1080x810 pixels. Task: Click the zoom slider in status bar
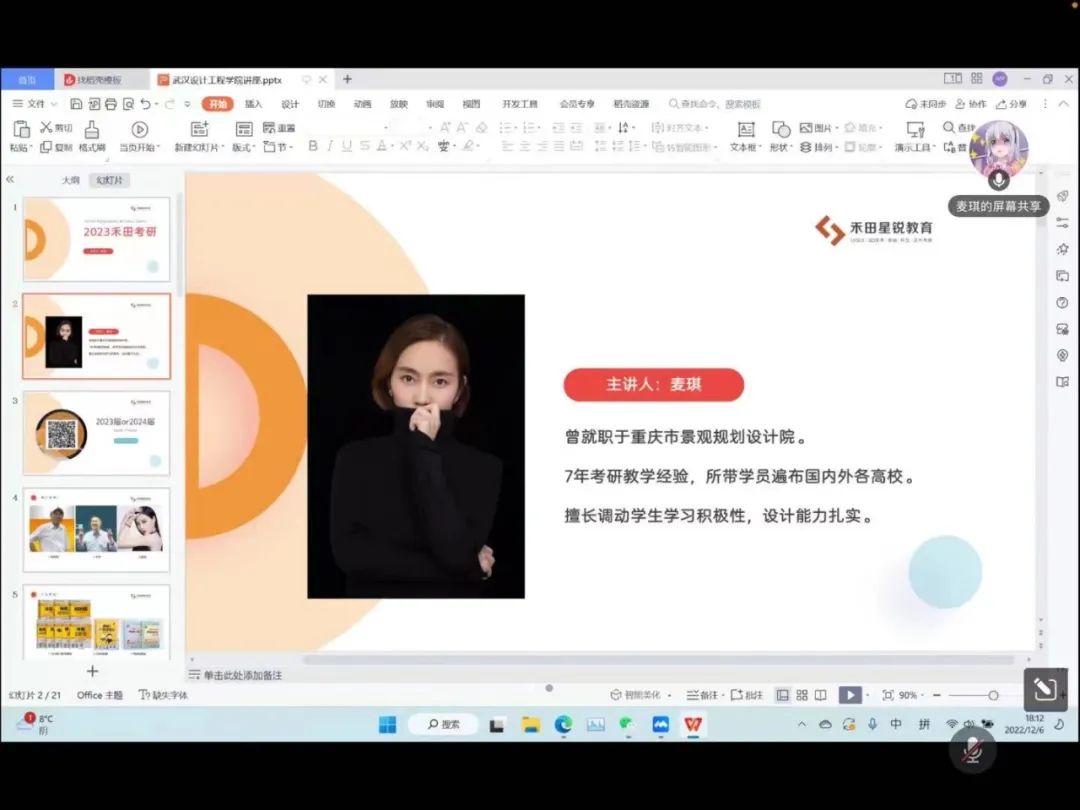tap(992, 695)
